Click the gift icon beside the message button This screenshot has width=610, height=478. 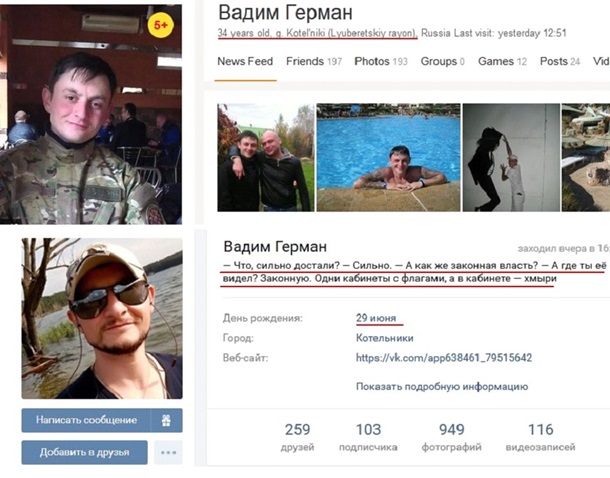167,420
